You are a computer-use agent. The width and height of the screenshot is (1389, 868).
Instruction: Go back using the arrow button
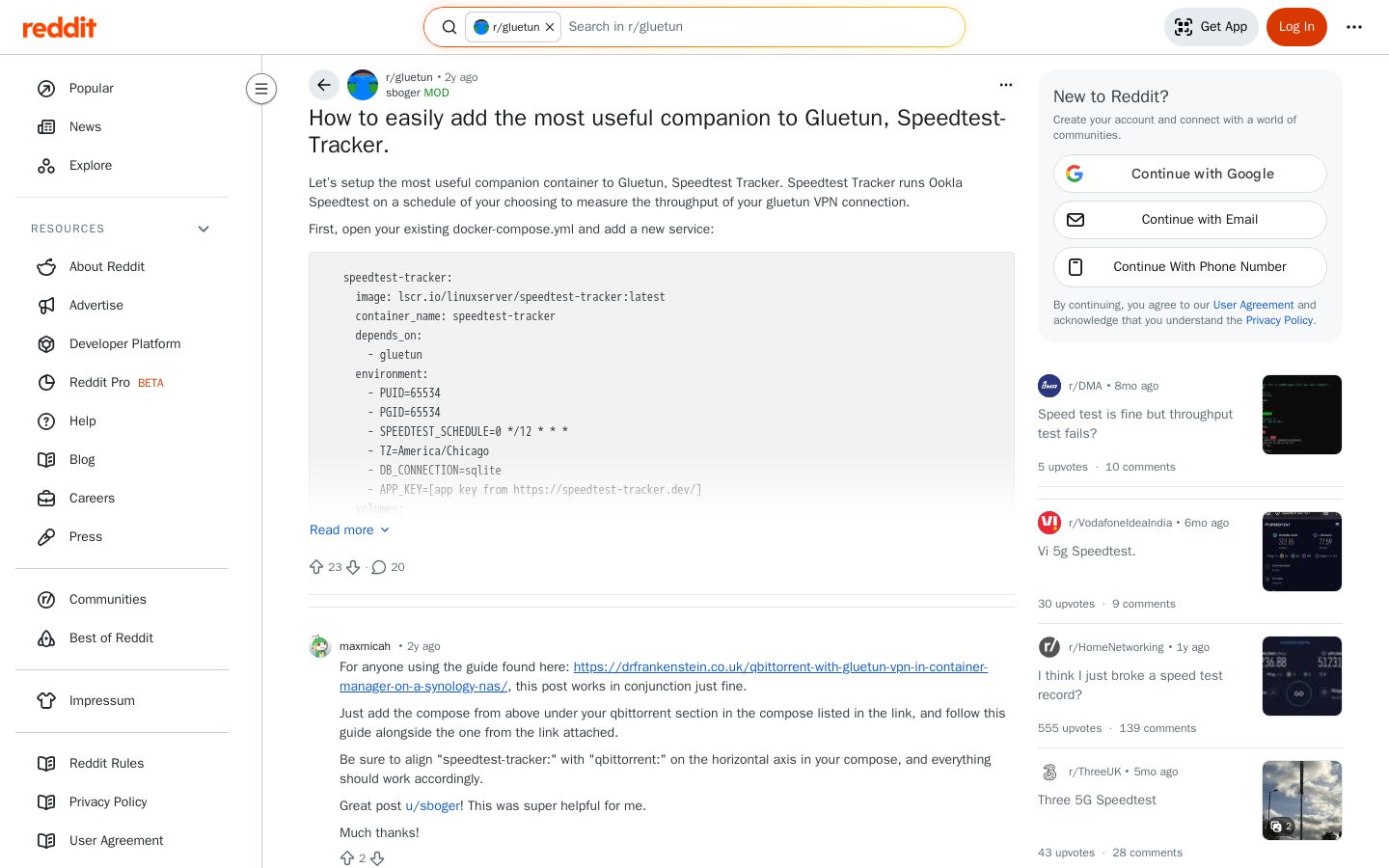[324, 85]
